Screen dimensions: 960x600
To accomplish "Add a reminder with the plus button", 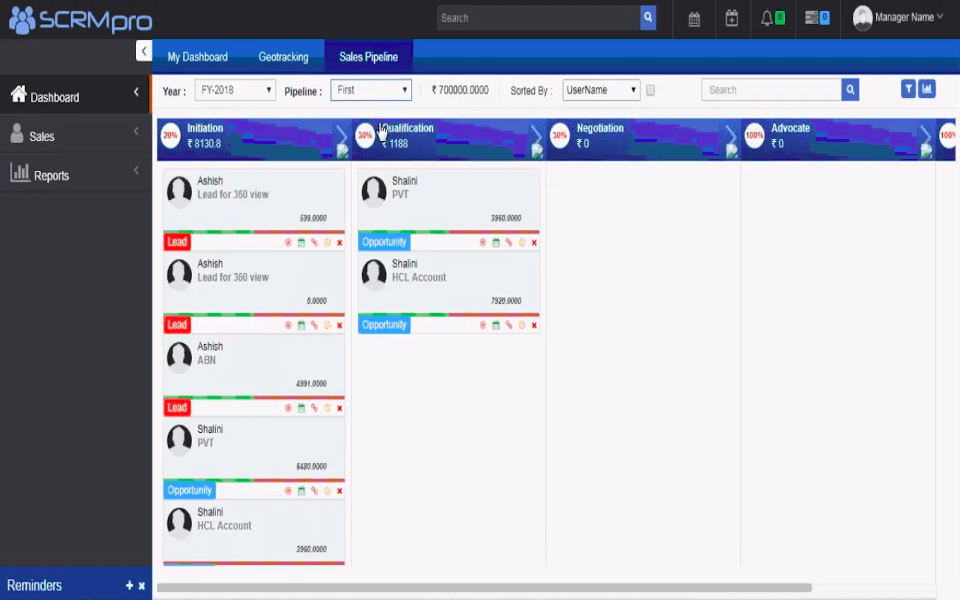I will 129,586.
